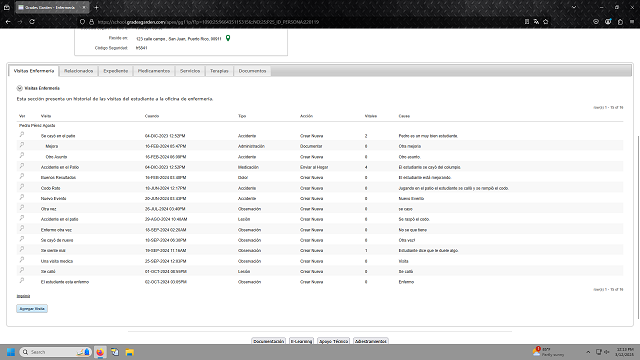Reload the page with the refresh icon
Image resolution: width=640 pixels, height=360 pixels.
pyautogui.click(x=32, y=22)
